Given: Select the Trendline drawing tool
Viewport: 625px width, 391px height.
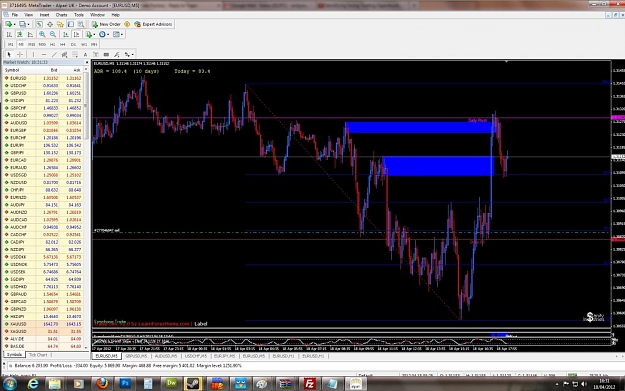Looking at the screenshot, I should click(x=54, y=54).
